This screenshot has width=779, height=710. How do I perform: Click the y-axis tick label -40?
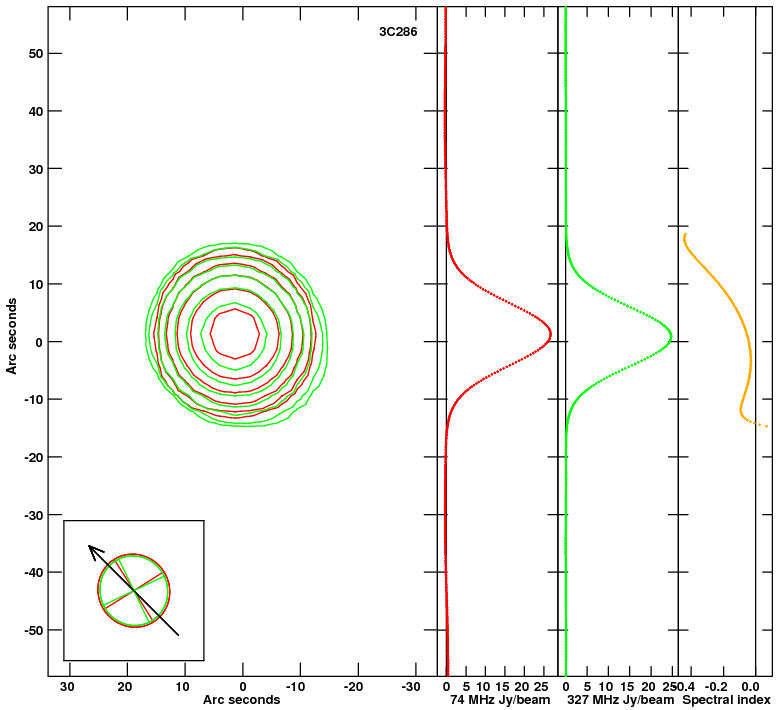point(34,572)
